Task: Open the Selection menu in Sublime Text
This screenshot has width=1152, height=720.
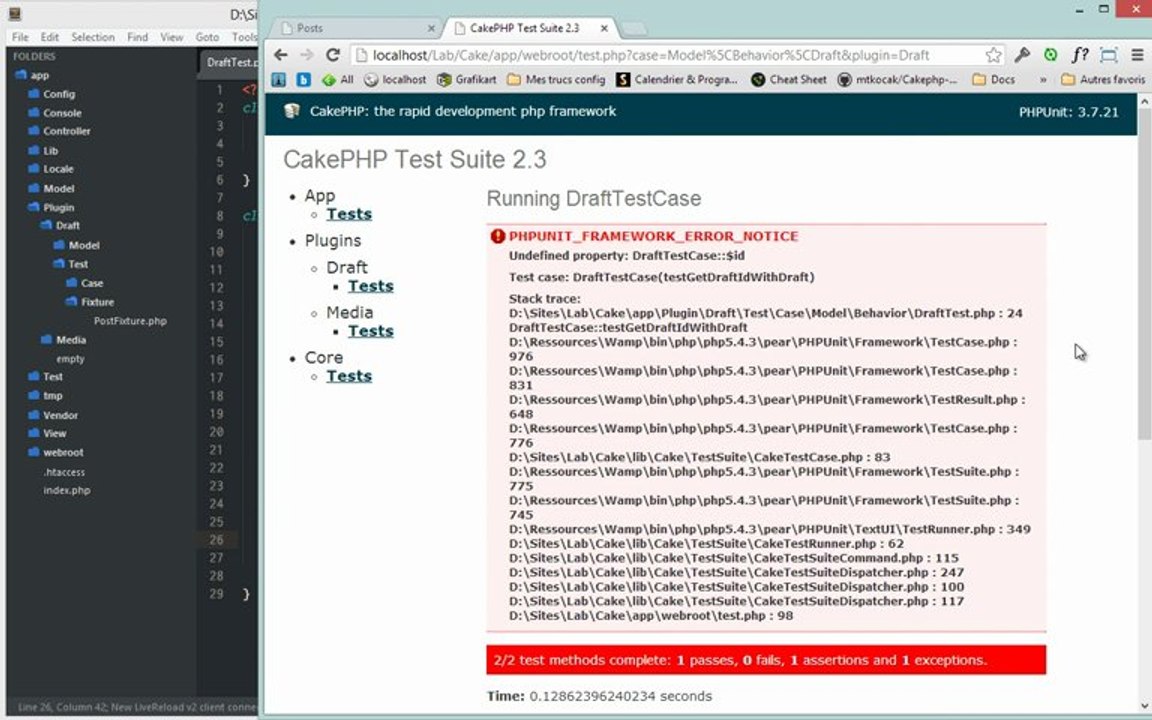Action: (x=93, y=37)
